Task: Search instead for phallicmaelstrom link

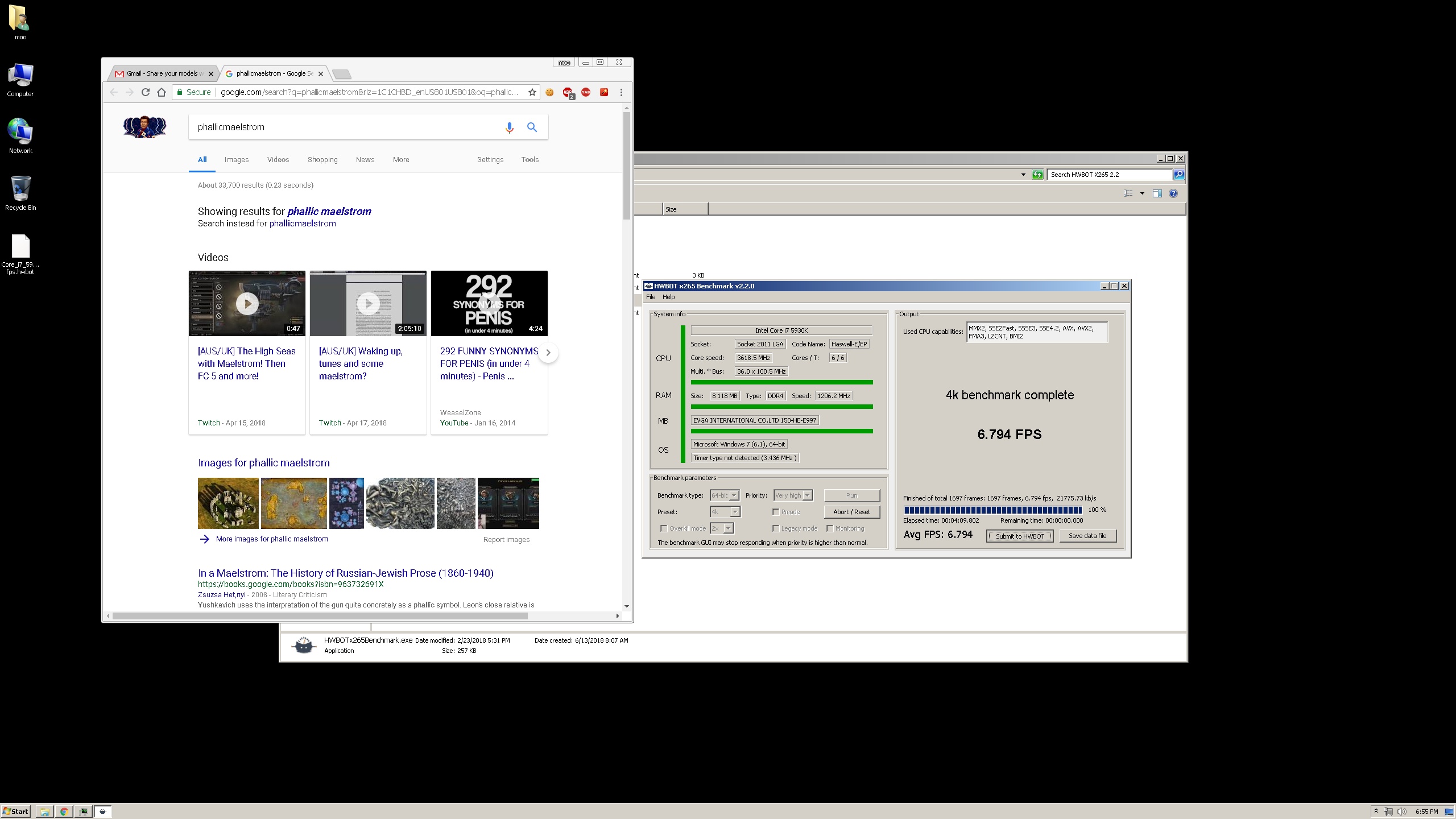Action: [303, 224]
